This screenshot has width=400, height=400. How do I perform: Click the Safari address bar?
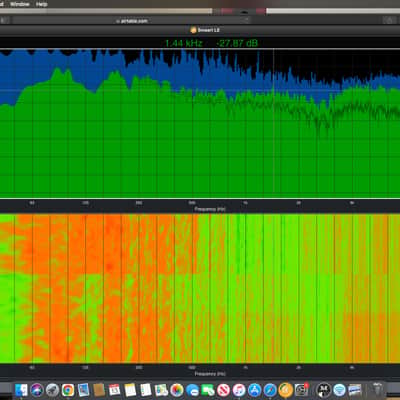tap(132, 21)
